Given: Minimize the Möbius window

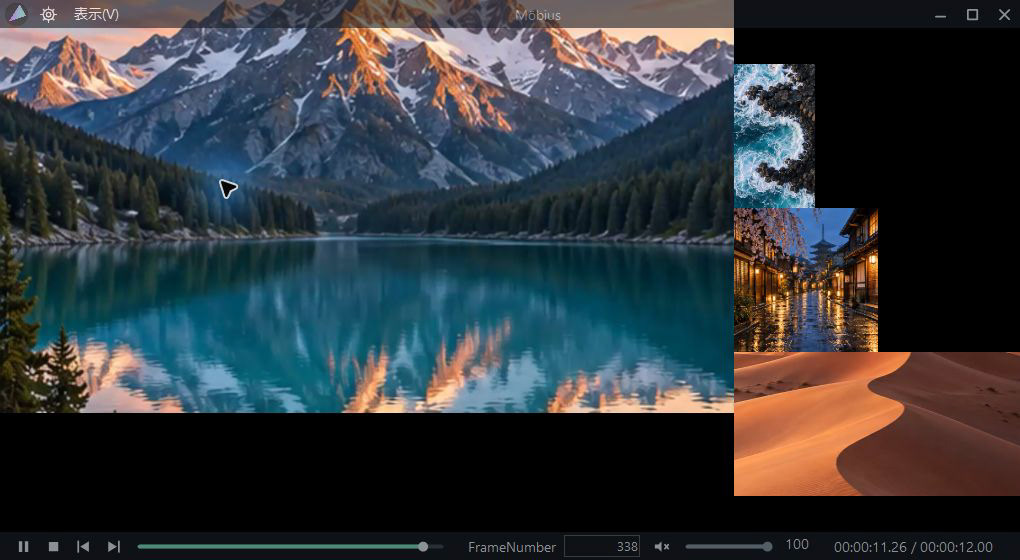Looking at the screenshot, I should click(x=941, y=15).
